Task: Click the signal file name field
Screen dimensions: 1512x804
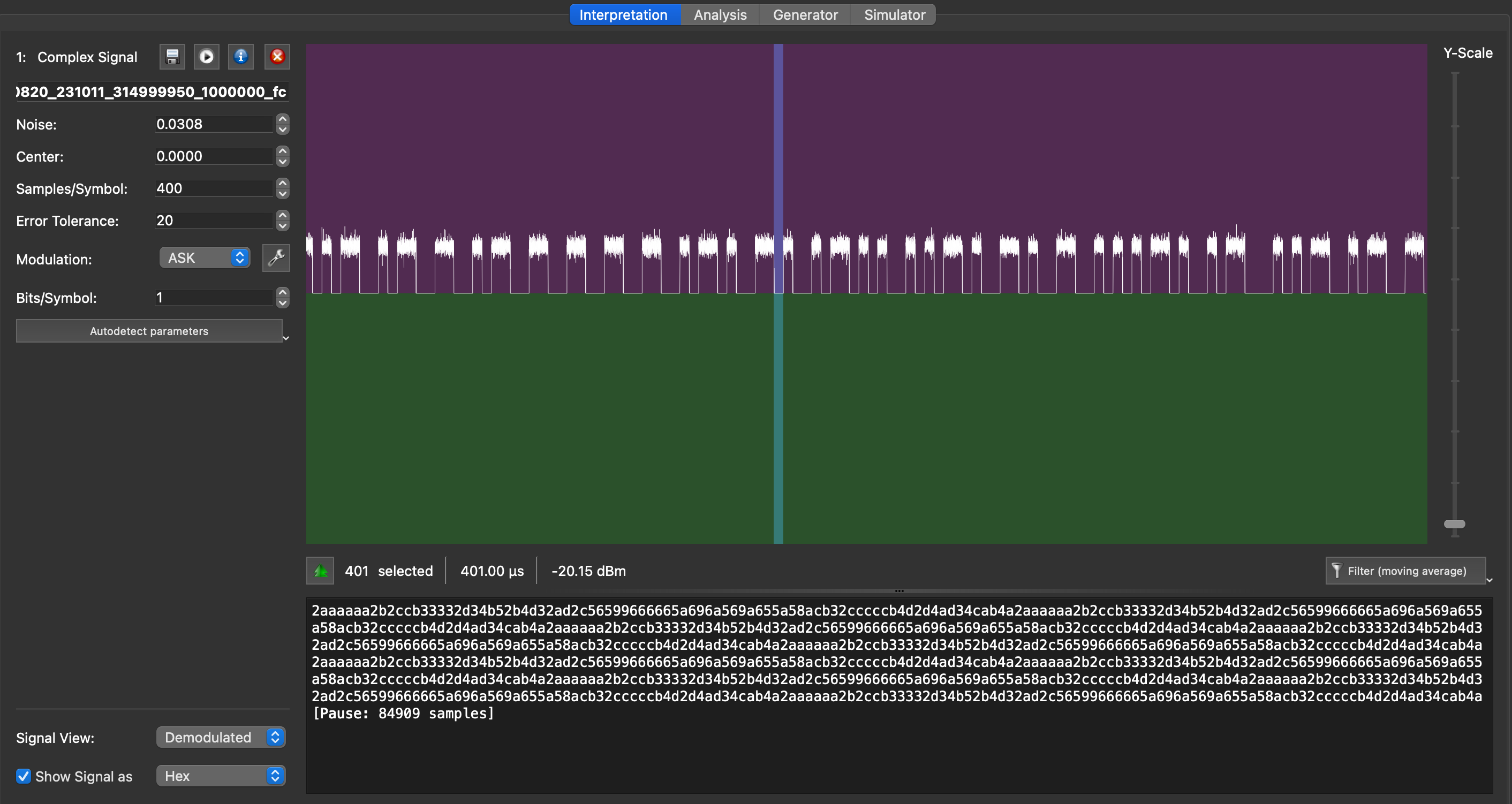Action: click(x=153, y=92)
